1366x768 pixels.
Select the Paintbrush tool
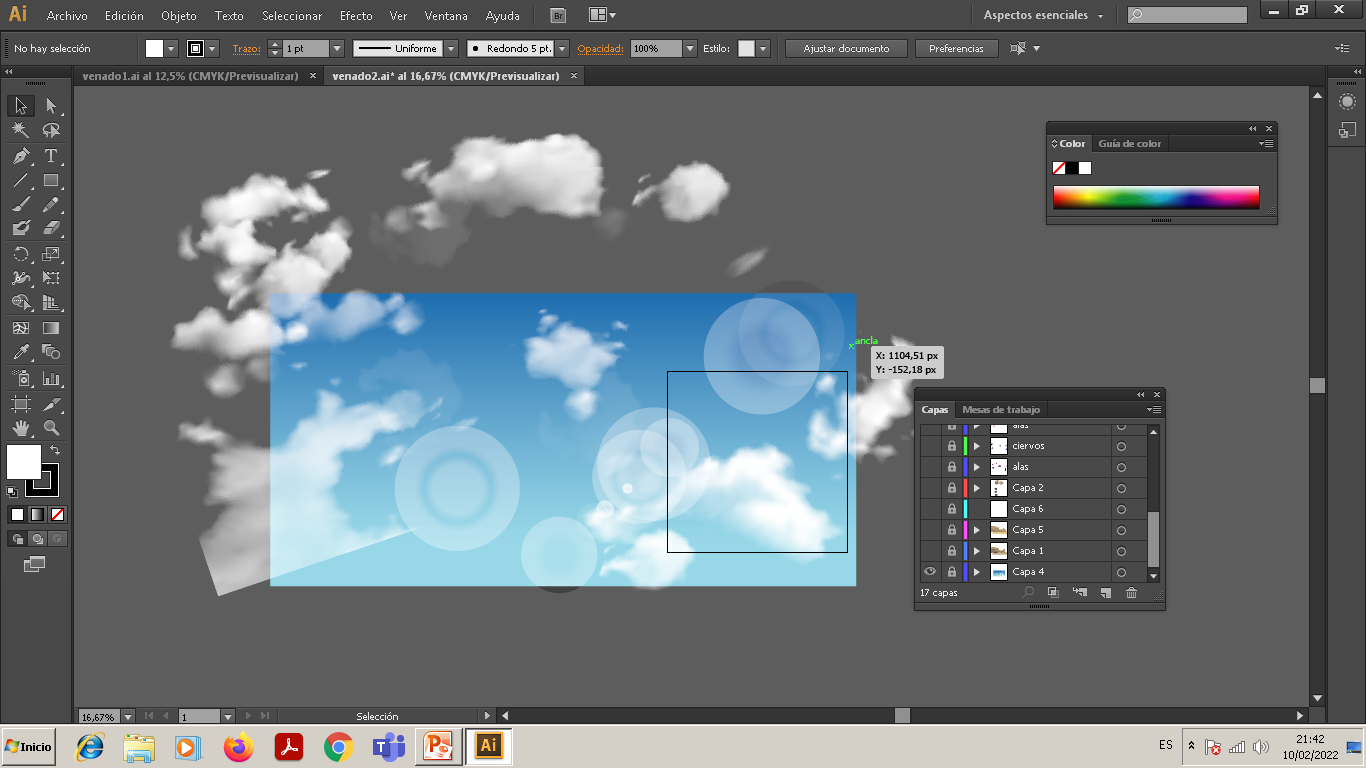[21, 205]
